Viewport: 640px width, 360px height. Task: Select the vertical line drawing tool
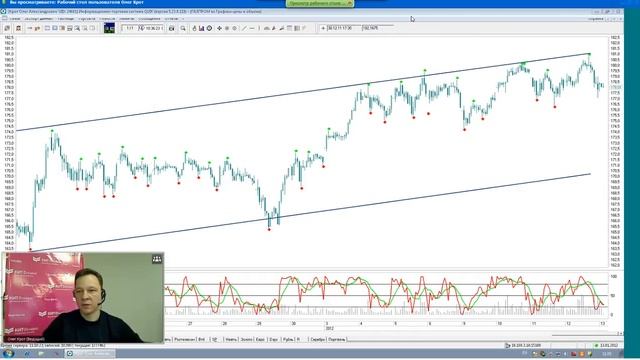(259, 28)
